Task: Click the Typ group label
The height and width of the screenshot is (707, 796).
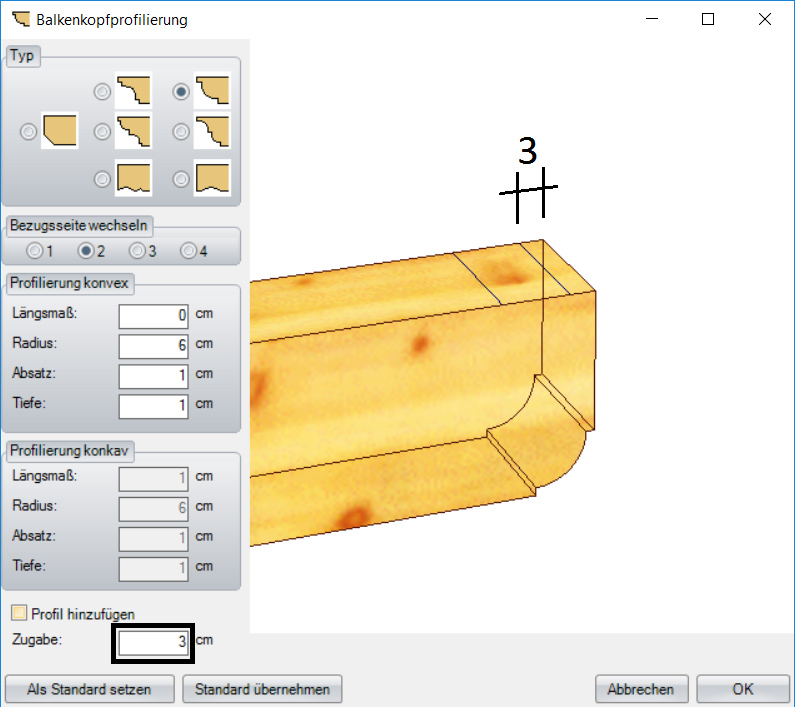Action: (x=22, y=55)
